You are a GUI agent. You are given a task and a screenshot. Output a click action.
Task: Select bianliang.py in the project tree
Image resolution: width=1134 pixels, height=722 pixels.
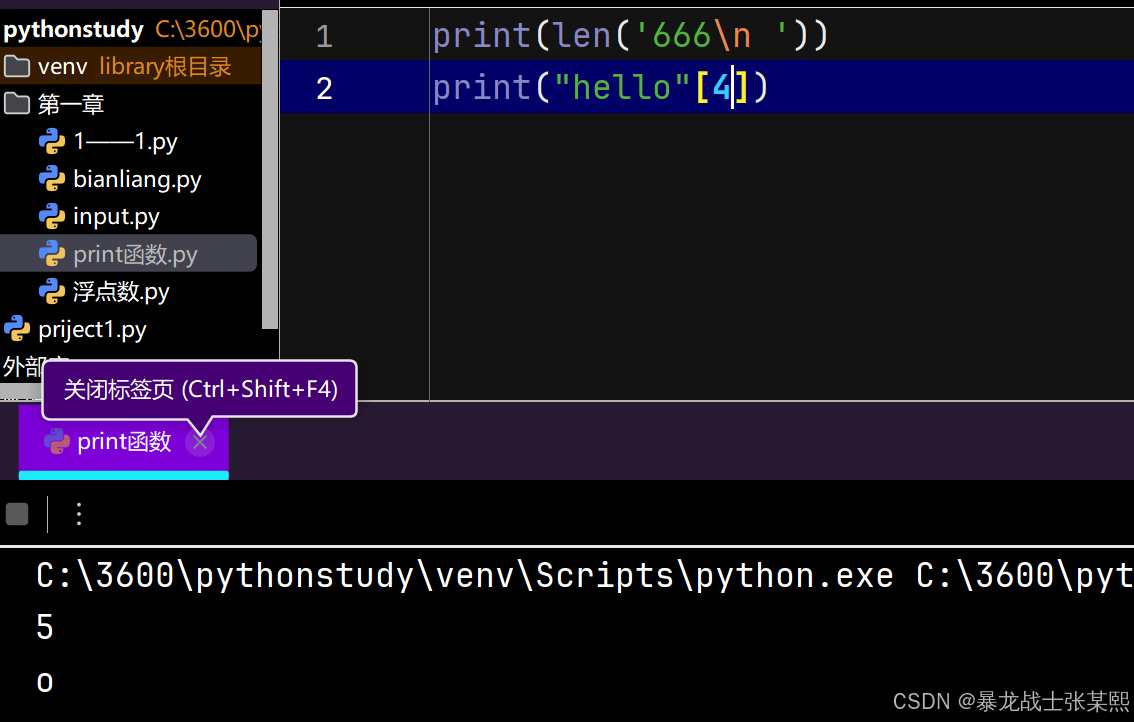[x=135, y=178]
